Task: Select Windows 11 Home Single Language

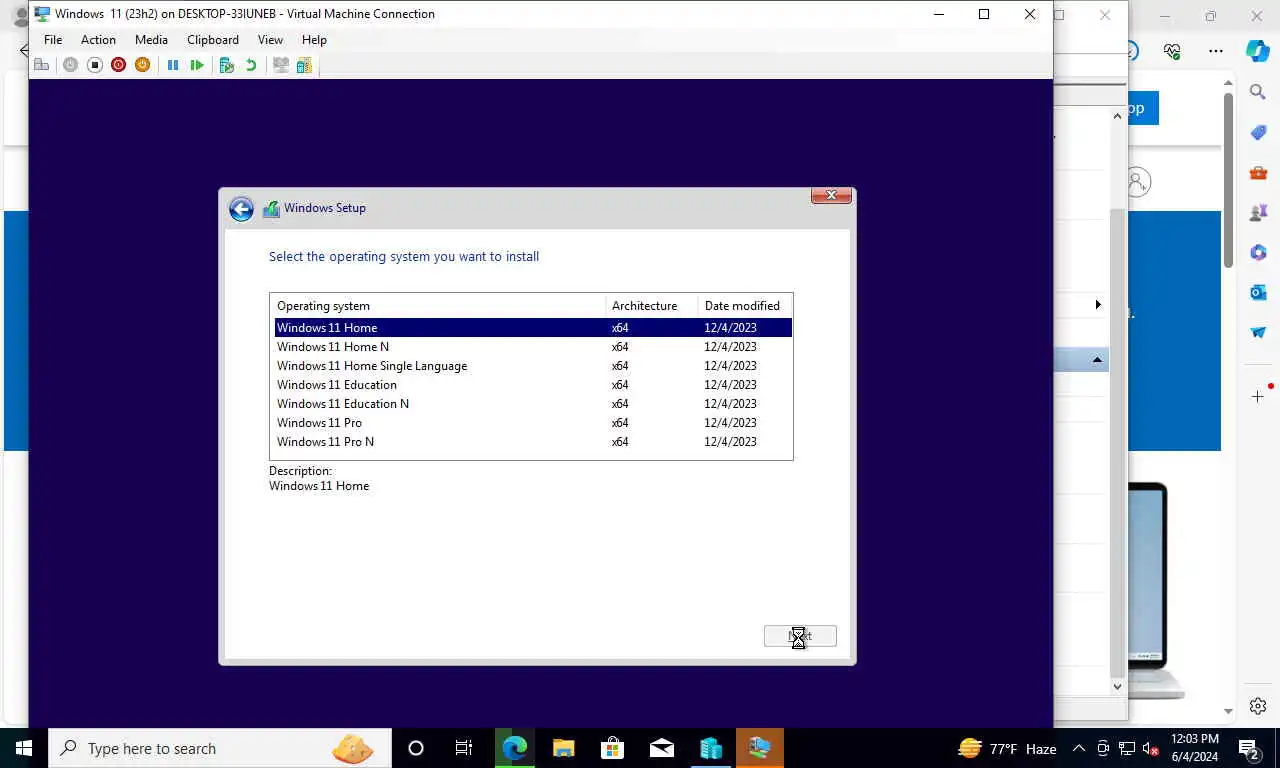Action: coord(533,366)
